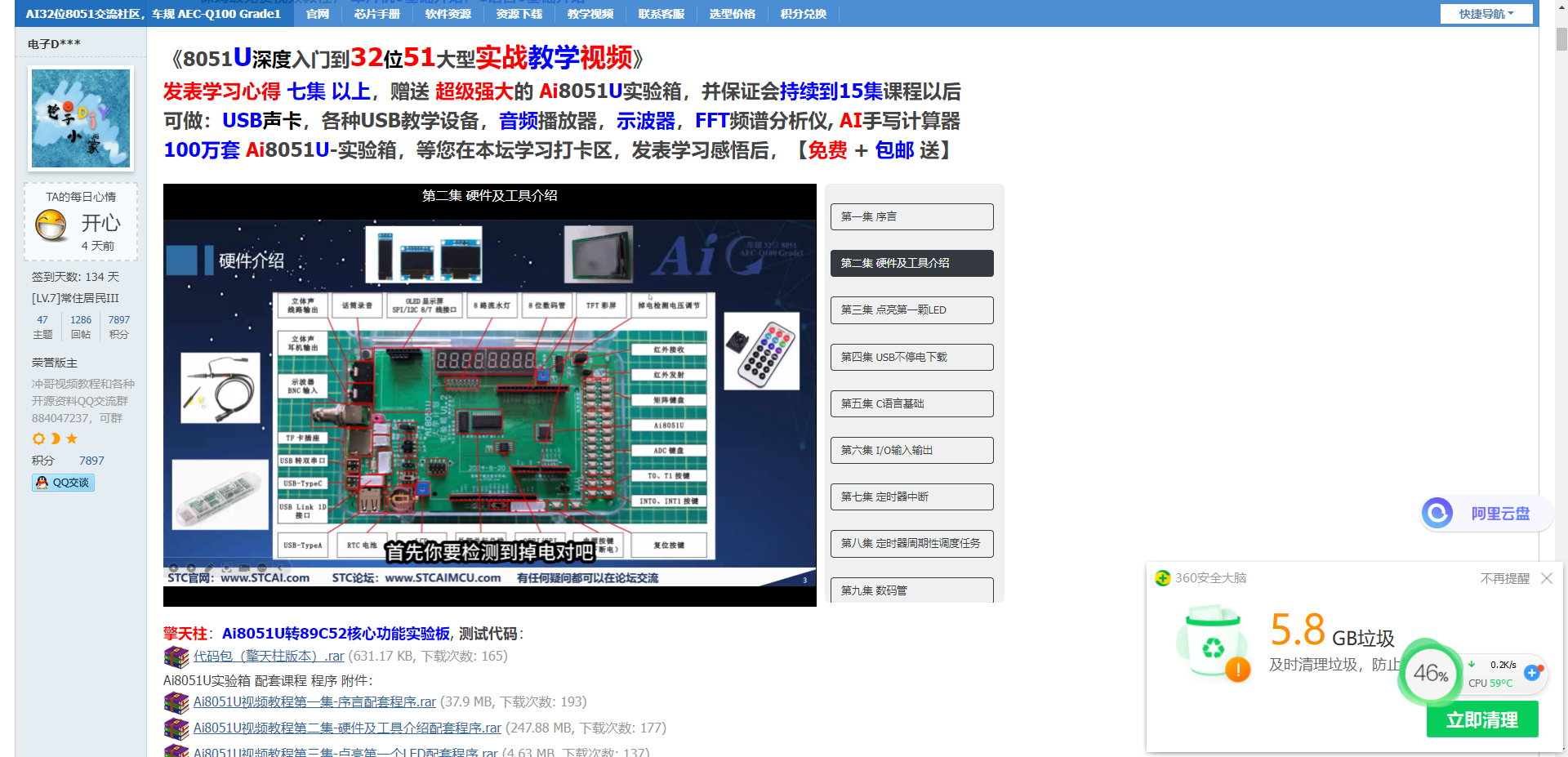This screenshot has width=1568, height=757.
Task: Start a chat via QQ交谈 button
Action: coord(64,483)
